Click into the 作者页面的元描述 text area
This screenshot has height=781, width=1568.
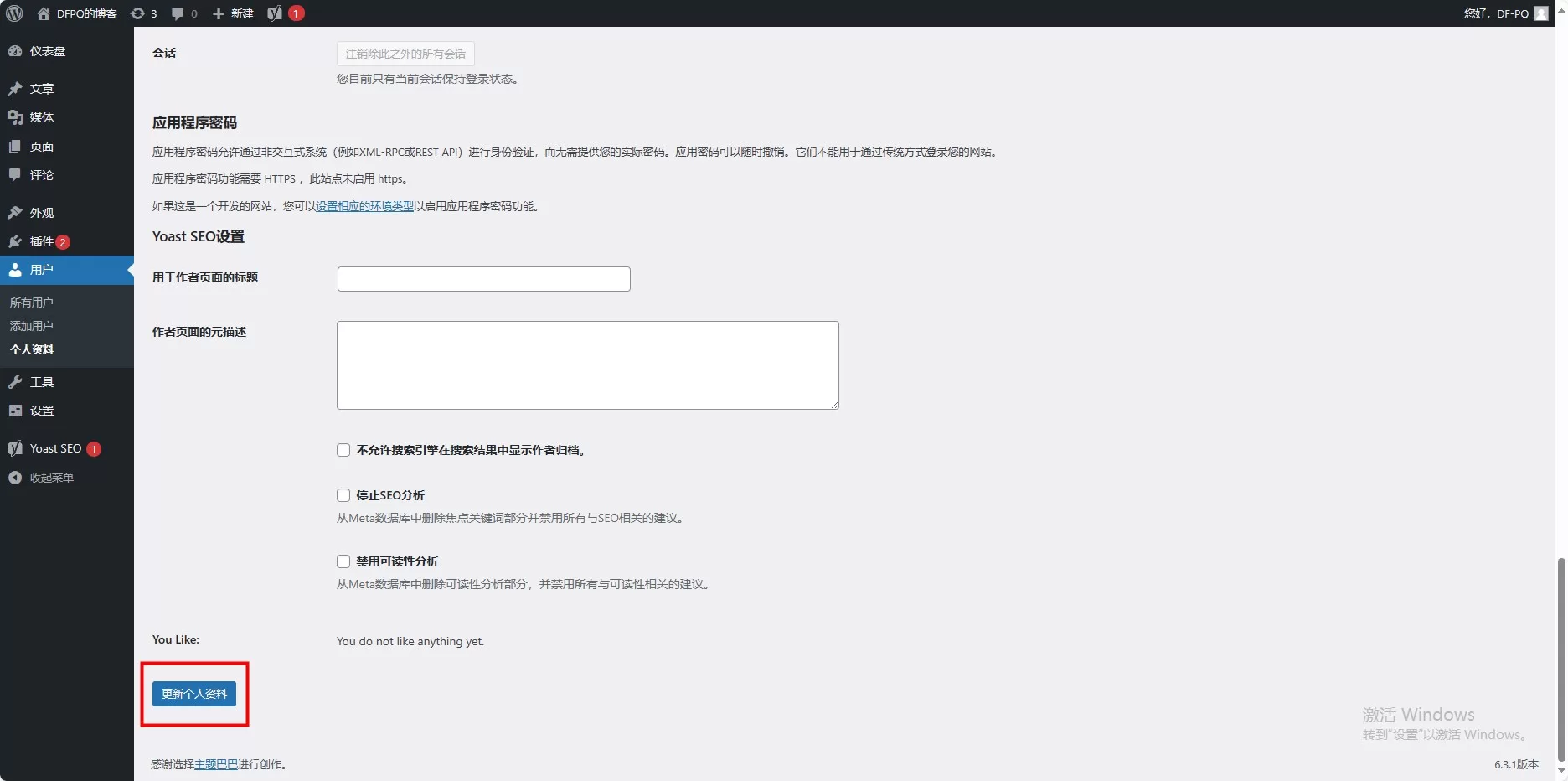point(588,365)
